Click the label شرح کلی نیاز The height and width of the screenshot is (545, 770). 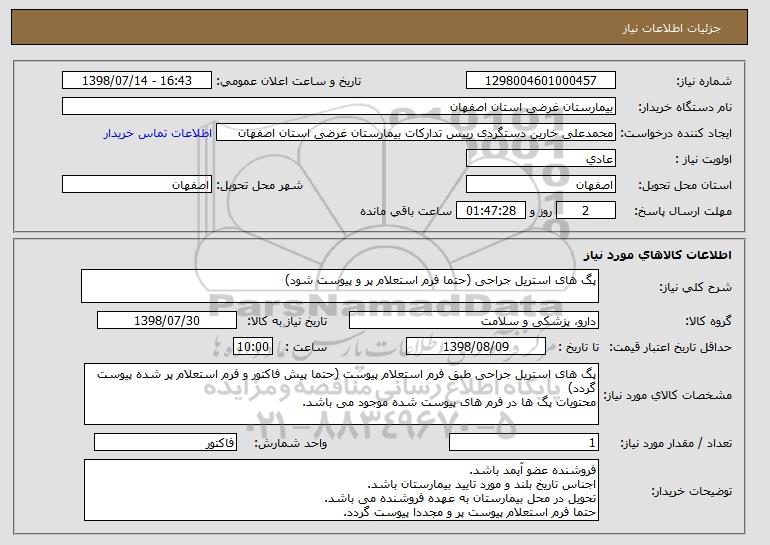695,287
